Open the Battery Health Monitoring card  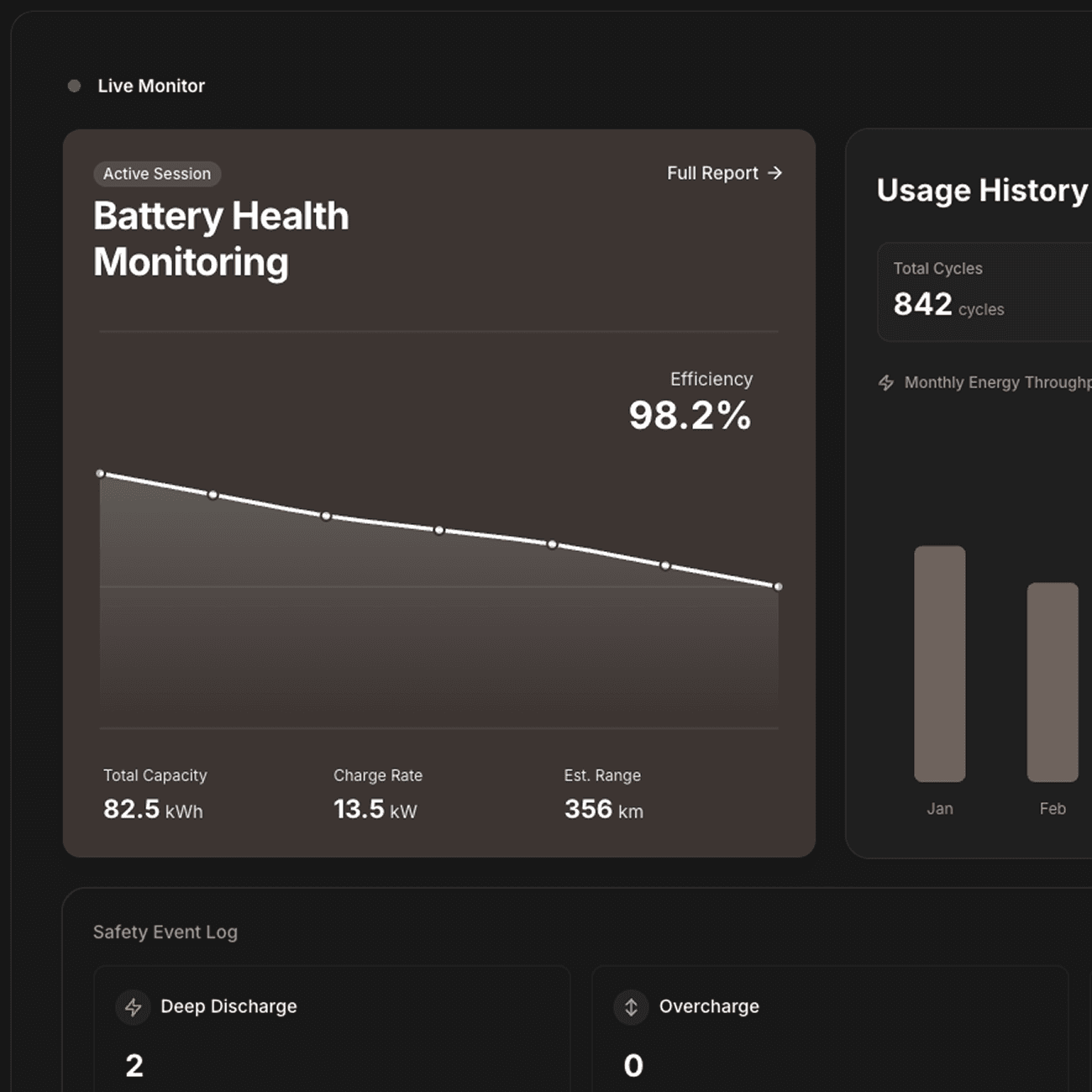point(220,239)
